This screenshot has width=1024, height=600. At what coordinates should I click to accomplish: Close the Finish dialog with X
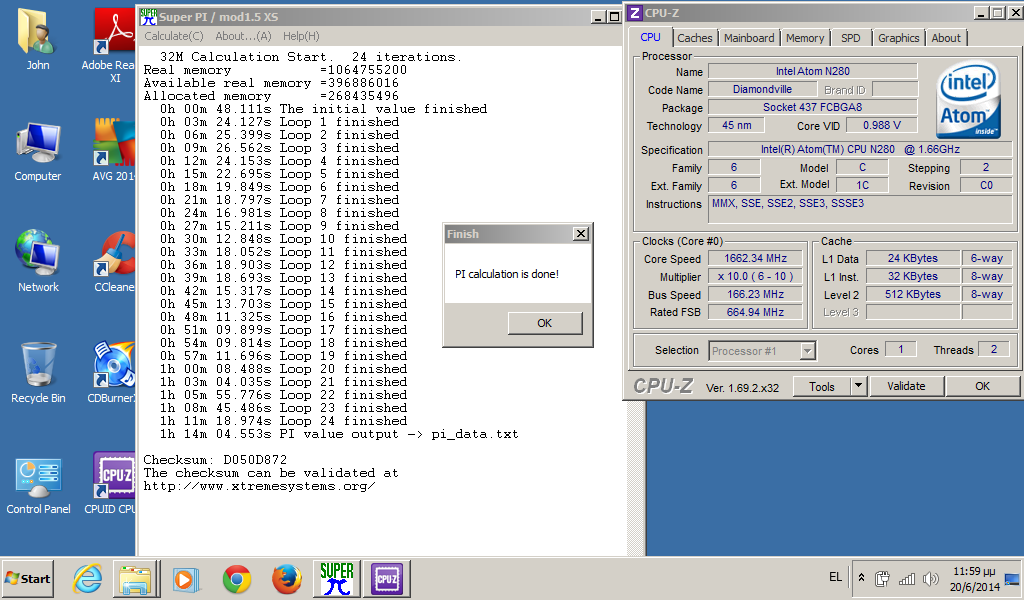pos(581,234)
